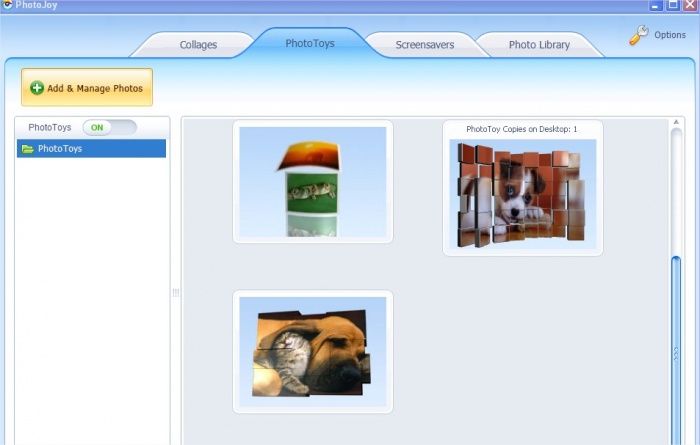Click the PhotoJoy logo in title bar
The height and width of the screenshot is (445, 700).
click(7, 4)
